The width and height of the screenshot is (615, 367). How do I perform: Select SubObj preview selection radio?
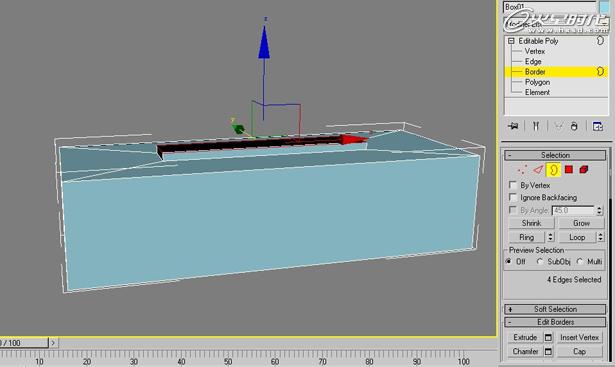tap(540, 261)
